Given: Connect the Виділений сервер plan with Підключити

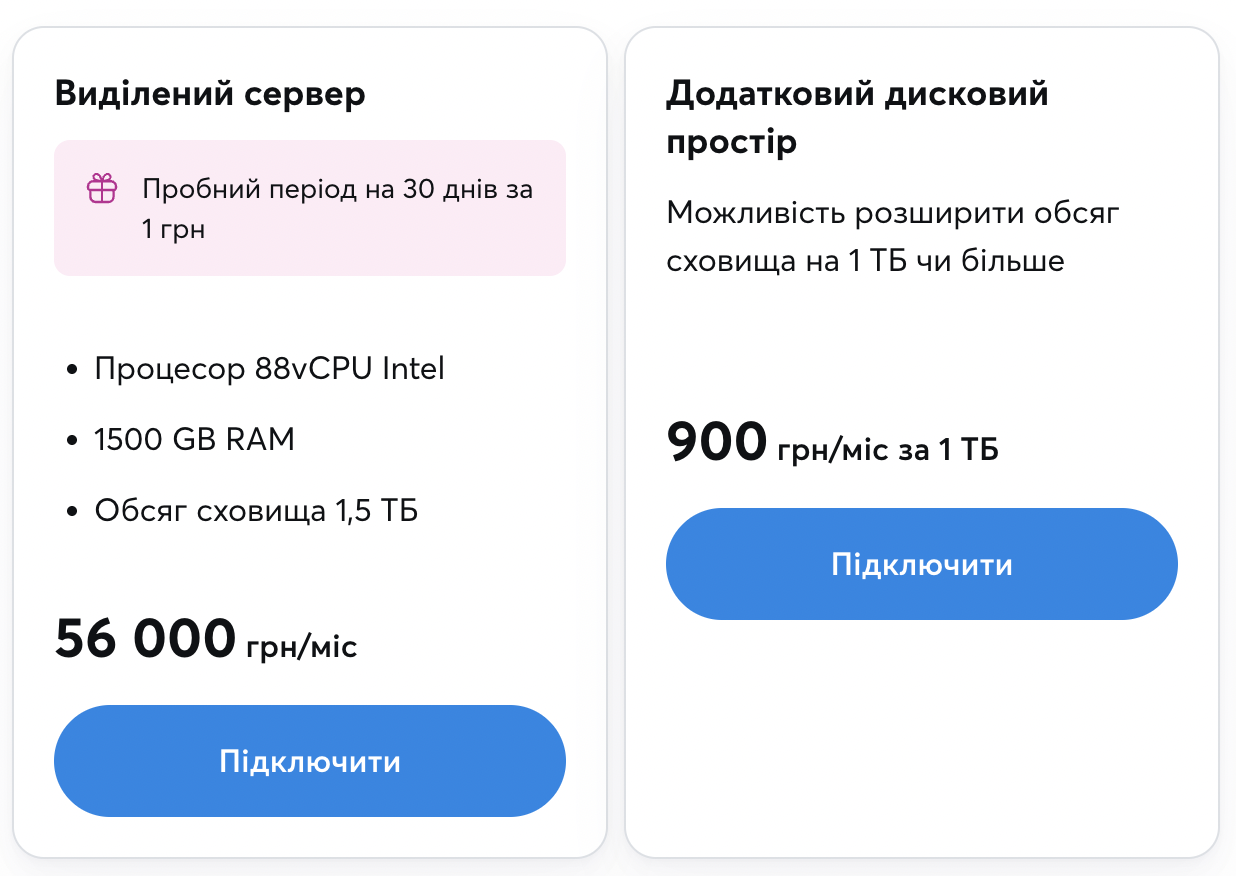Looking at the screenshot, I should (310, 761).
